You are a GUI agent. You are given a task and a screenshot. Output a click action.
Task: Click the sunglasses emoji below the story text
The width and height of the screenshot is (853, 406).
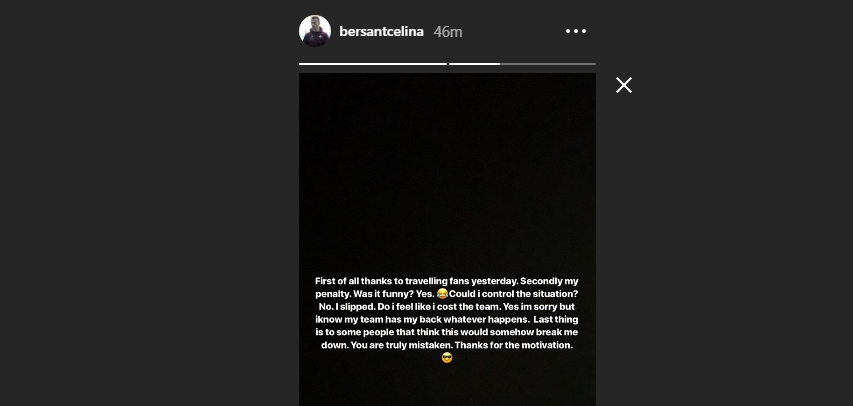pyautogui.click(x=447, y=358)
